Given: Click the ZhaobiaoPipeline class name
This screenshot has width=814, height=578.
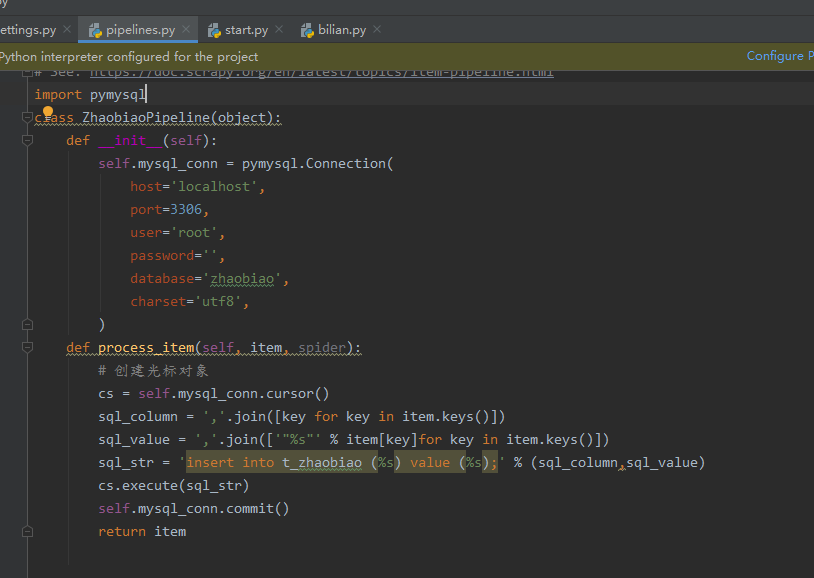Looking at the screenshot, I should 146,118.
